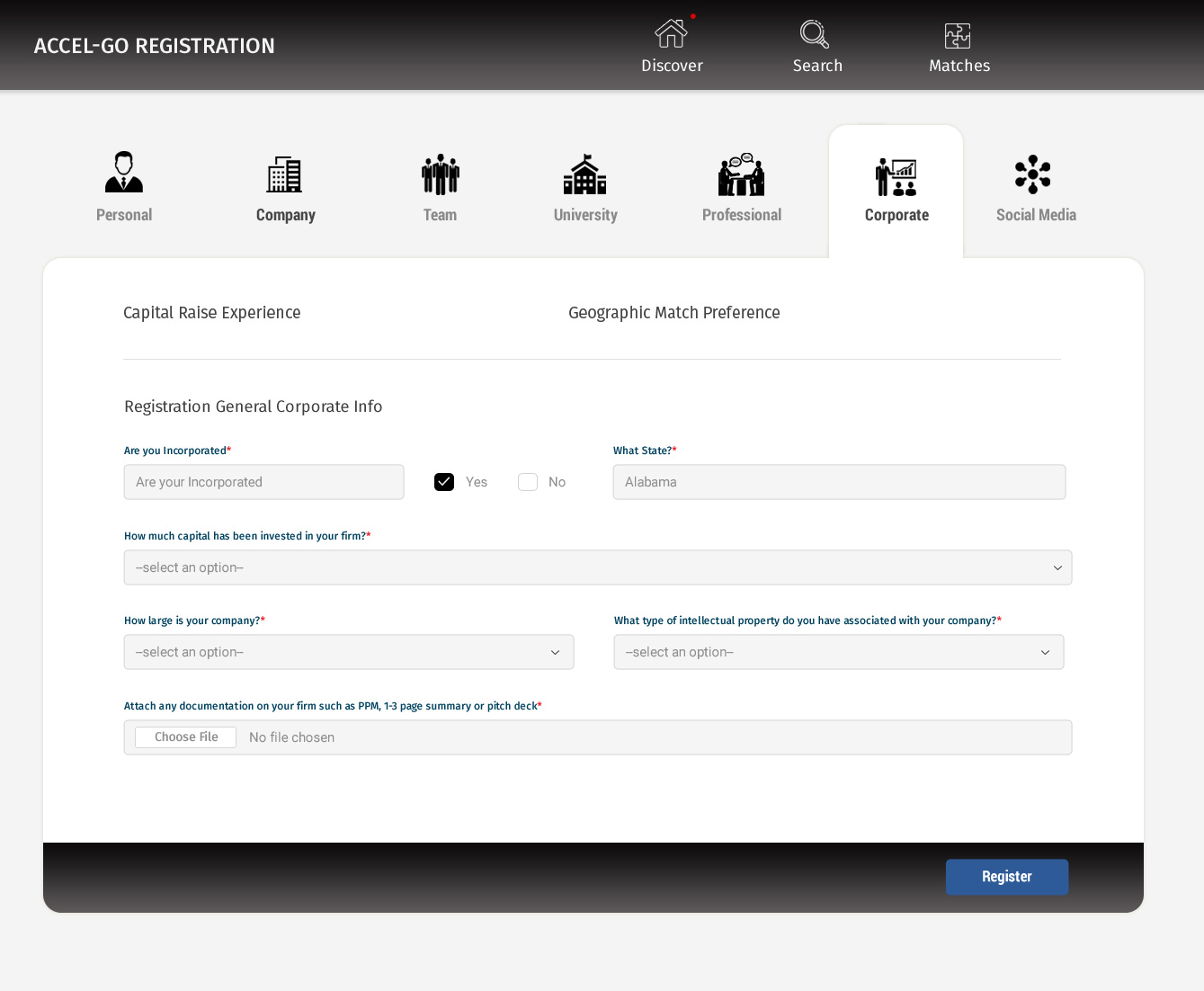Image resolution: width=1204 pixels, height=991 pixels.
Task: Expand capital invested dropdown
Action: click(x=597, y=567)
